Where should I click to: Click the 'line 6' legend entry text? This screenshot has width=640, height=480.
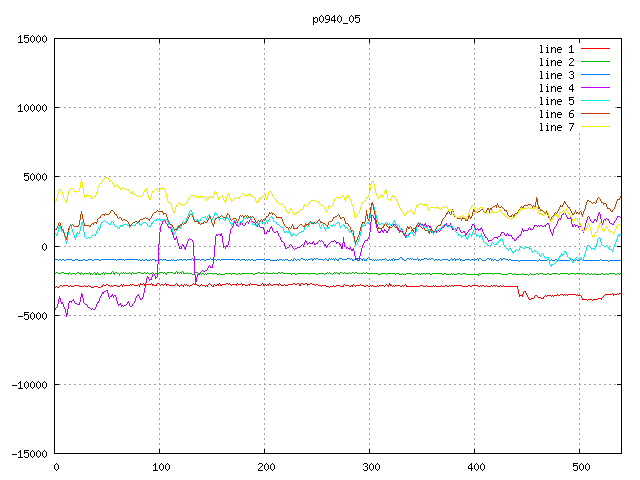click(x=557, y=114)
